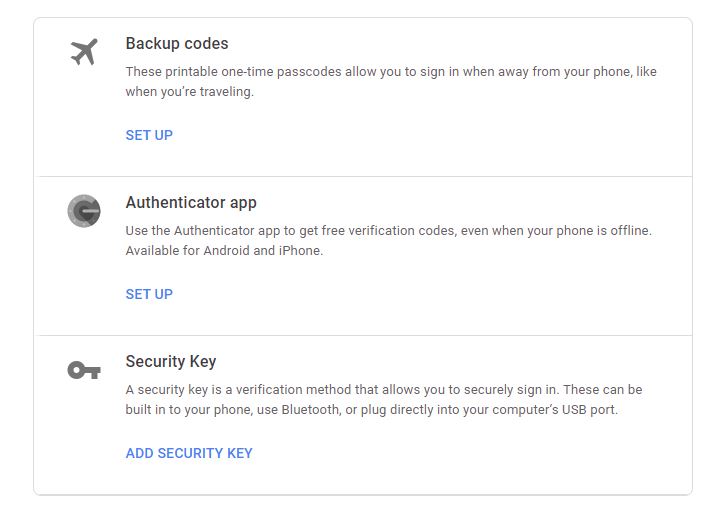The width and height of the screenshot is (719, 514).
Task: Click the 'Use the Authenticator app' description line
Action: 389,231
